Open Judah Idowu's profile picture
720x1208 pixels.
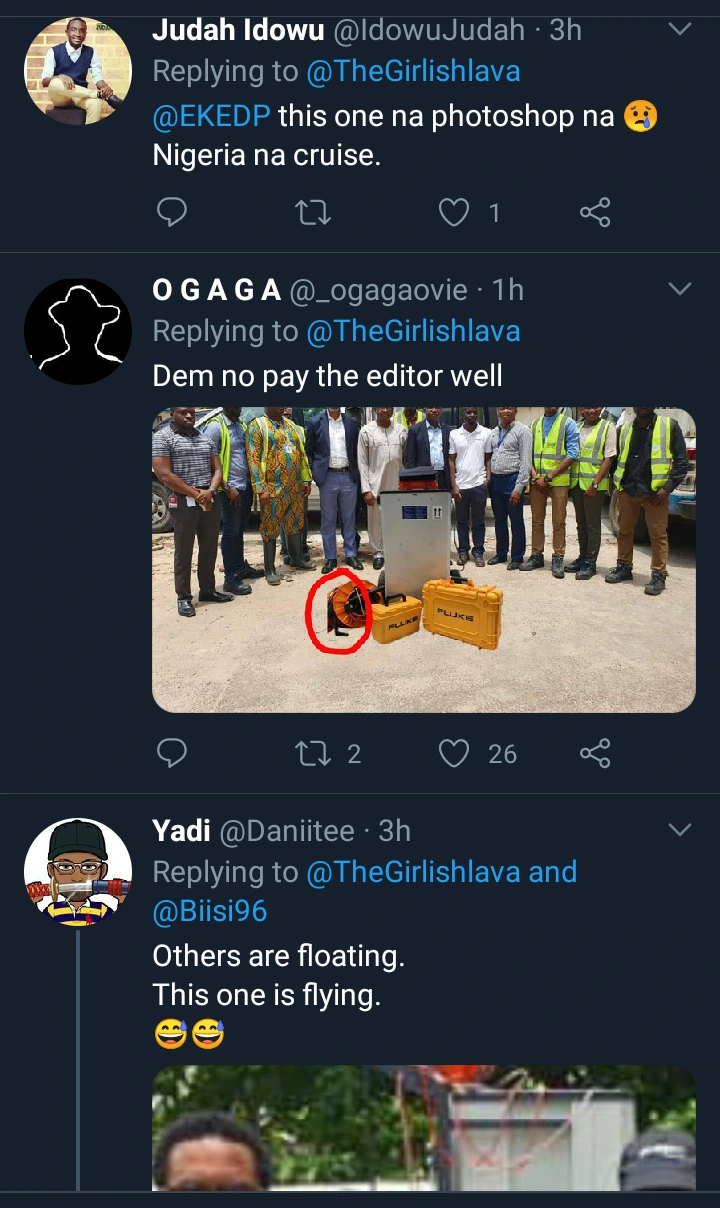(x=77, y=71)
